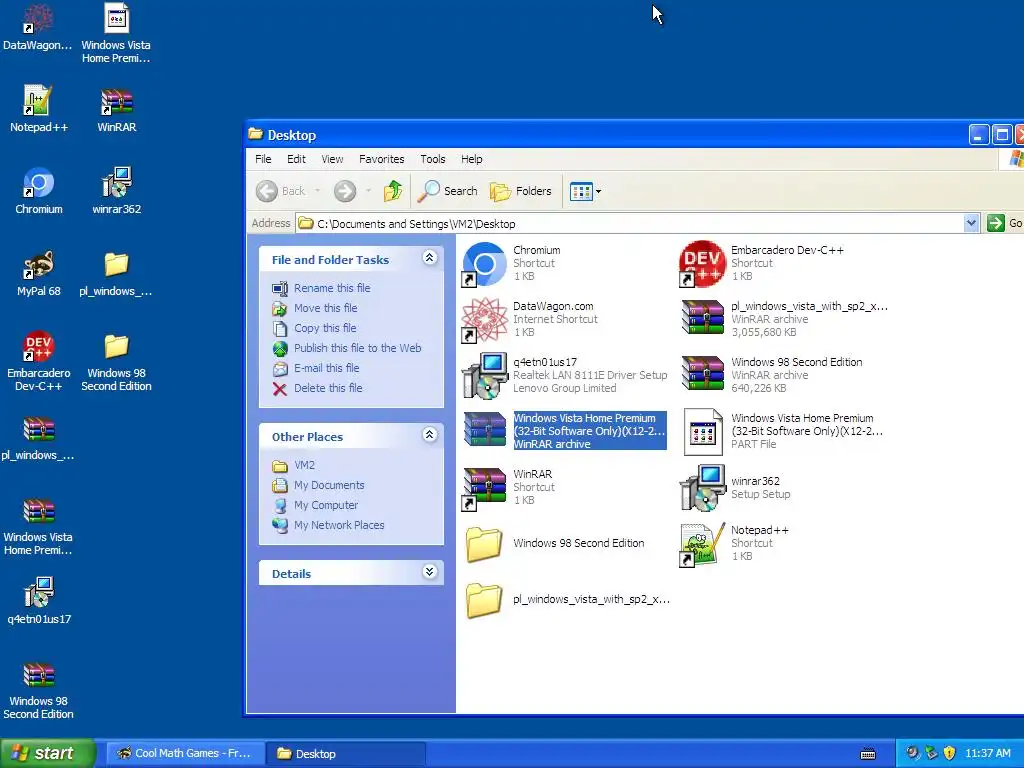The image size is (1024, 768).
Task: Collapse the Other Places panel
Action: point(429,435)
